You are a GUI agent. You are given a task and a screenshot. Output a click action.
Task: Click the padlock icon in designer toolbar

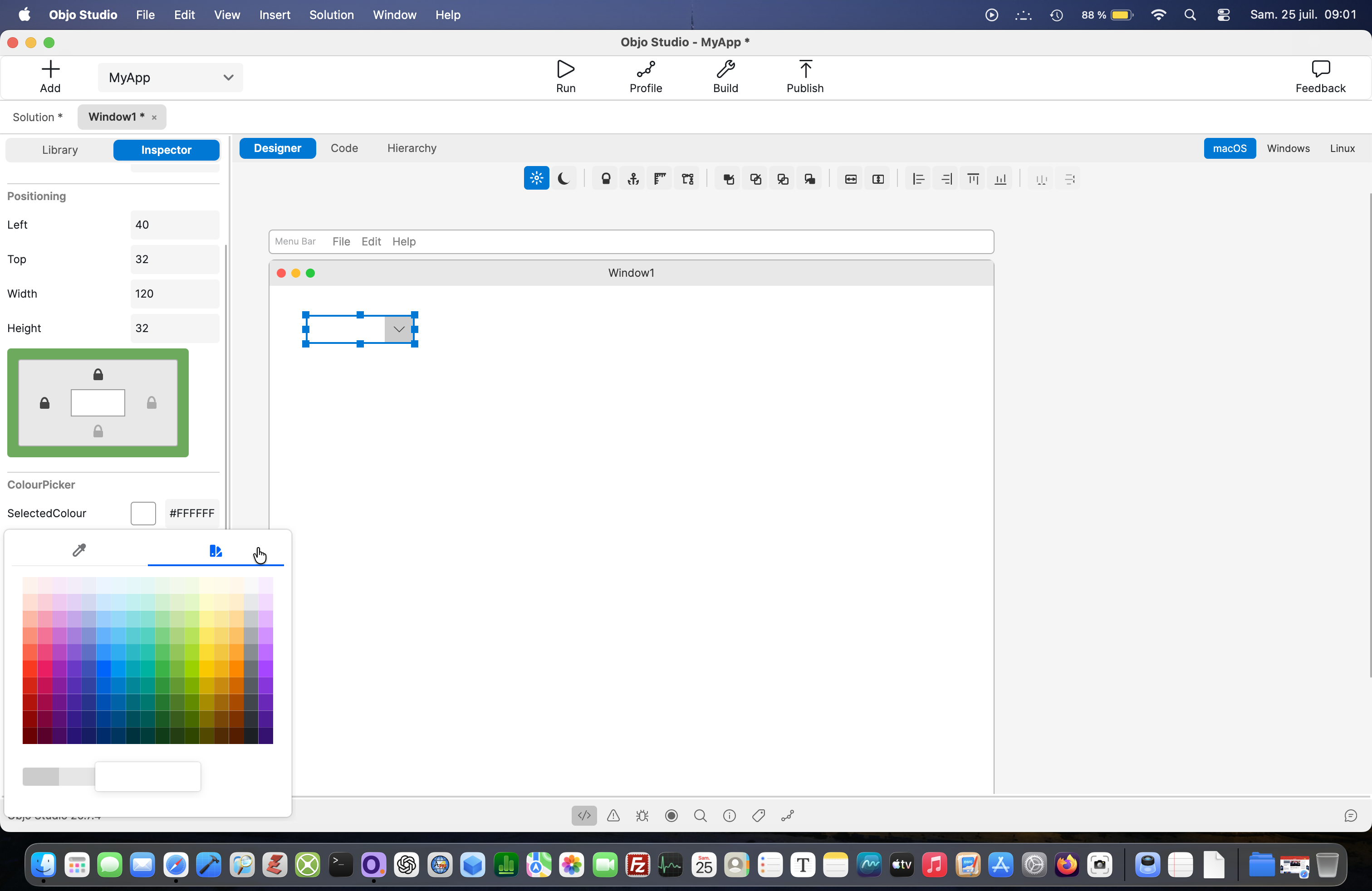click(606, 179)
